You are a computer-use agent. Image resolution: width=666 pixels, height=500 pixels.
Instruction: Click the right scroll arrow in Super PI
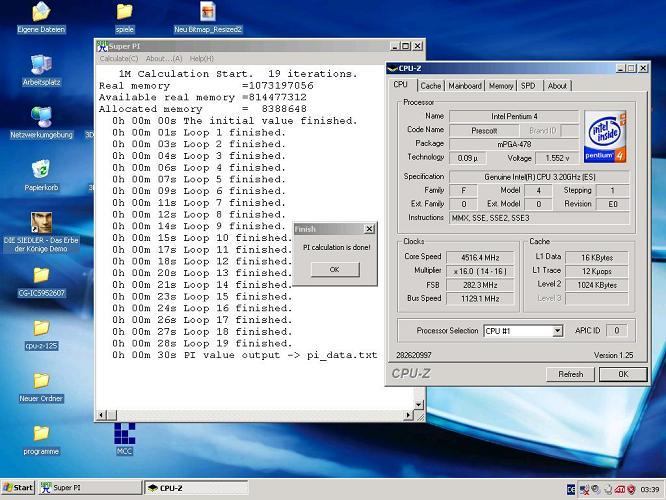tap(408, 415)
